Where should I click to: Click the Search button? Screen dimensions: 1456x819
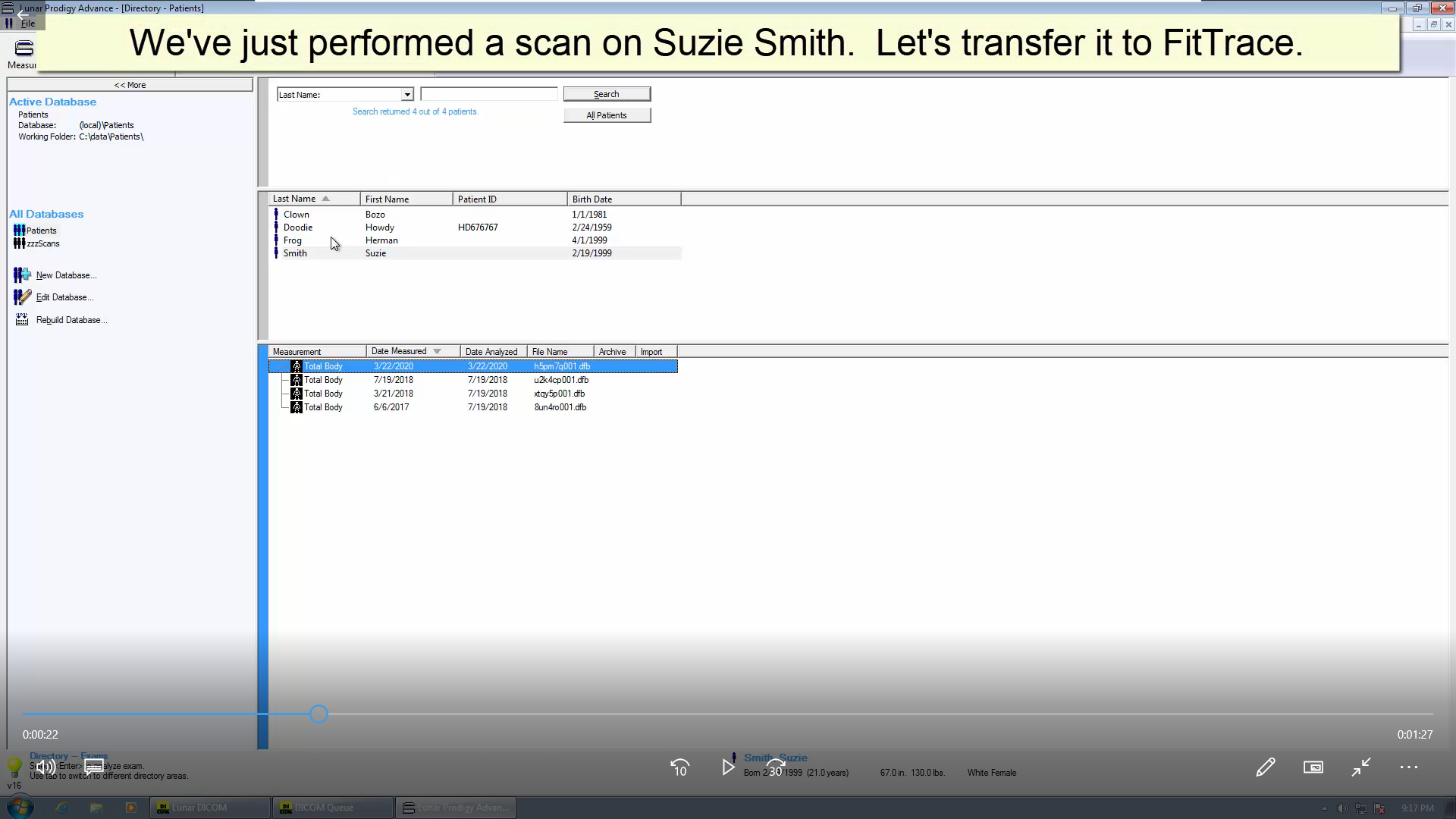pos(606,93)
